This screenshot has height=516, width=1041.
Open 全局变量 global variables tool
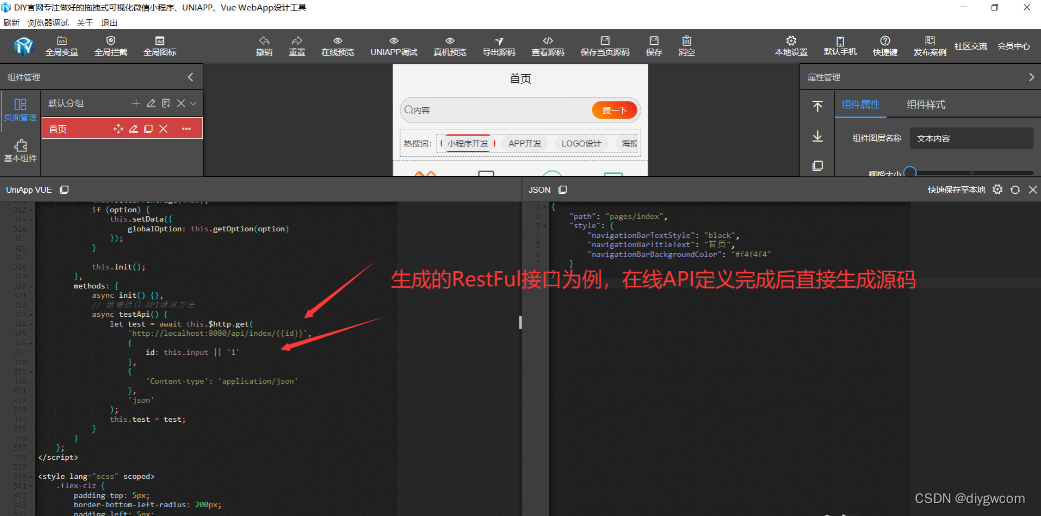62,46
